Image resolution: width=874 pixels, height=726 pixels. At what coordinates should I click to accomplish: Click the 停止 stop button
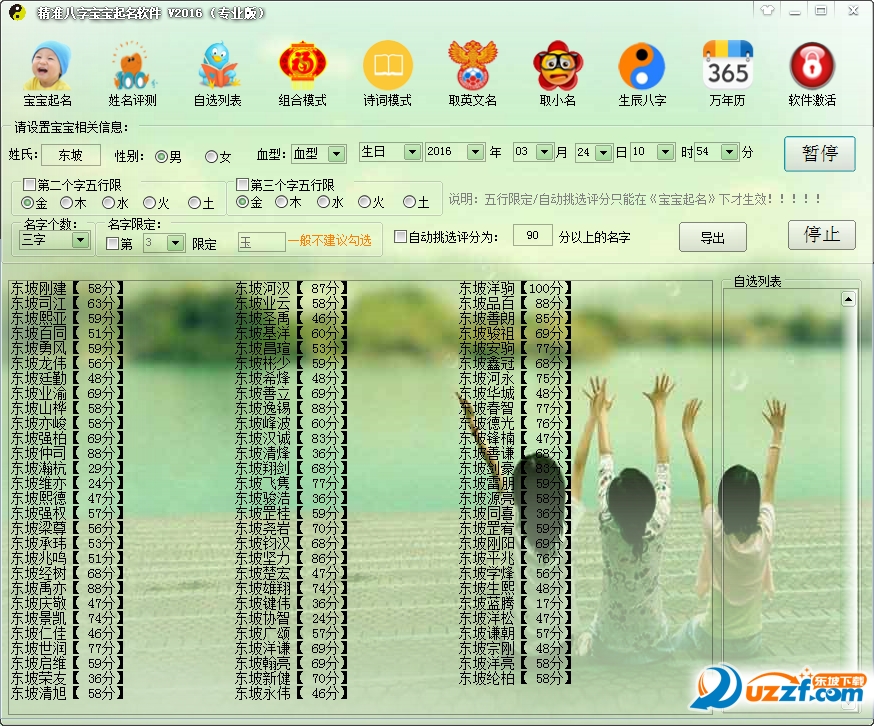(822, 235)
